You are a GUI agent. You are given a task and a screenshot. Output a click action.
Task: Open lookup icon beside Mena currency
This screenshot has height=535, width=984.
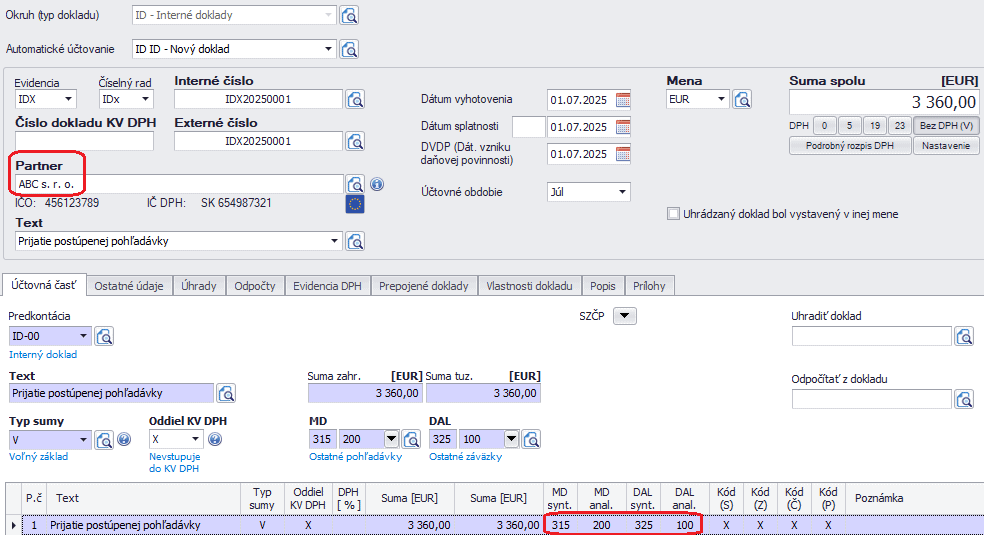click(742, 99)
